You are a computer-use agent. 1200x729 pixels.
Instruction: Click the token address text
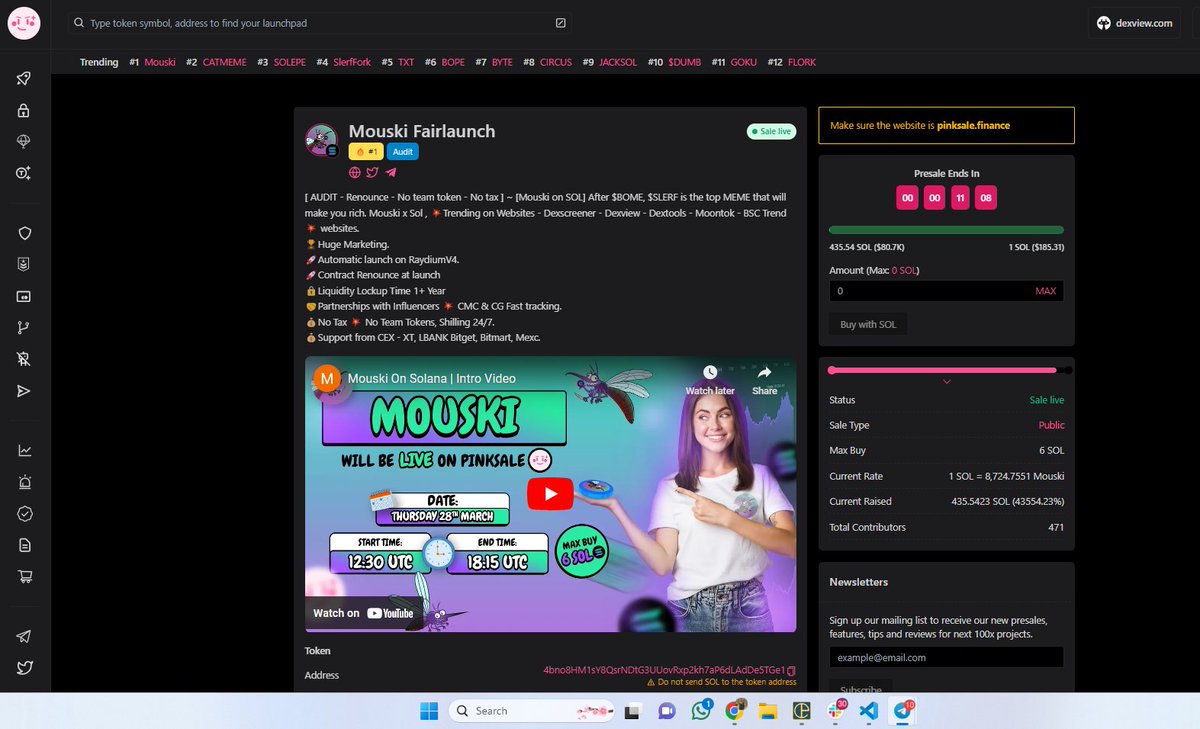[663, 669]
